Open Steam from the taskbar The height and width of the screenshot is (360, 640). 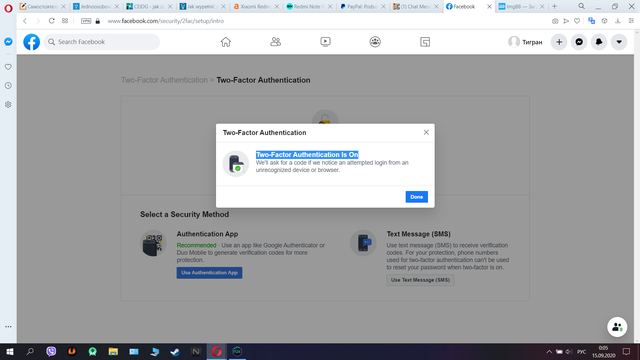click(175, 351)
